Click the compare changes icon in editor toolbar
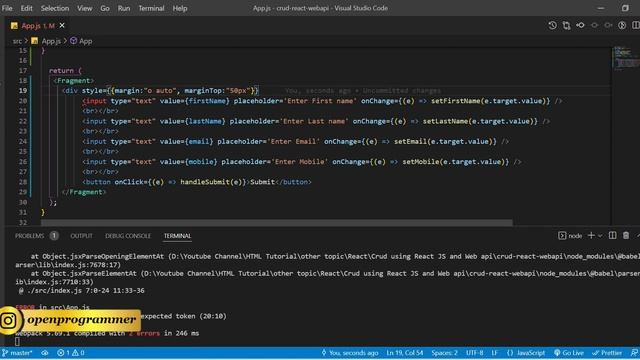This screenshot has height=360, width=640. coord(567,25)
